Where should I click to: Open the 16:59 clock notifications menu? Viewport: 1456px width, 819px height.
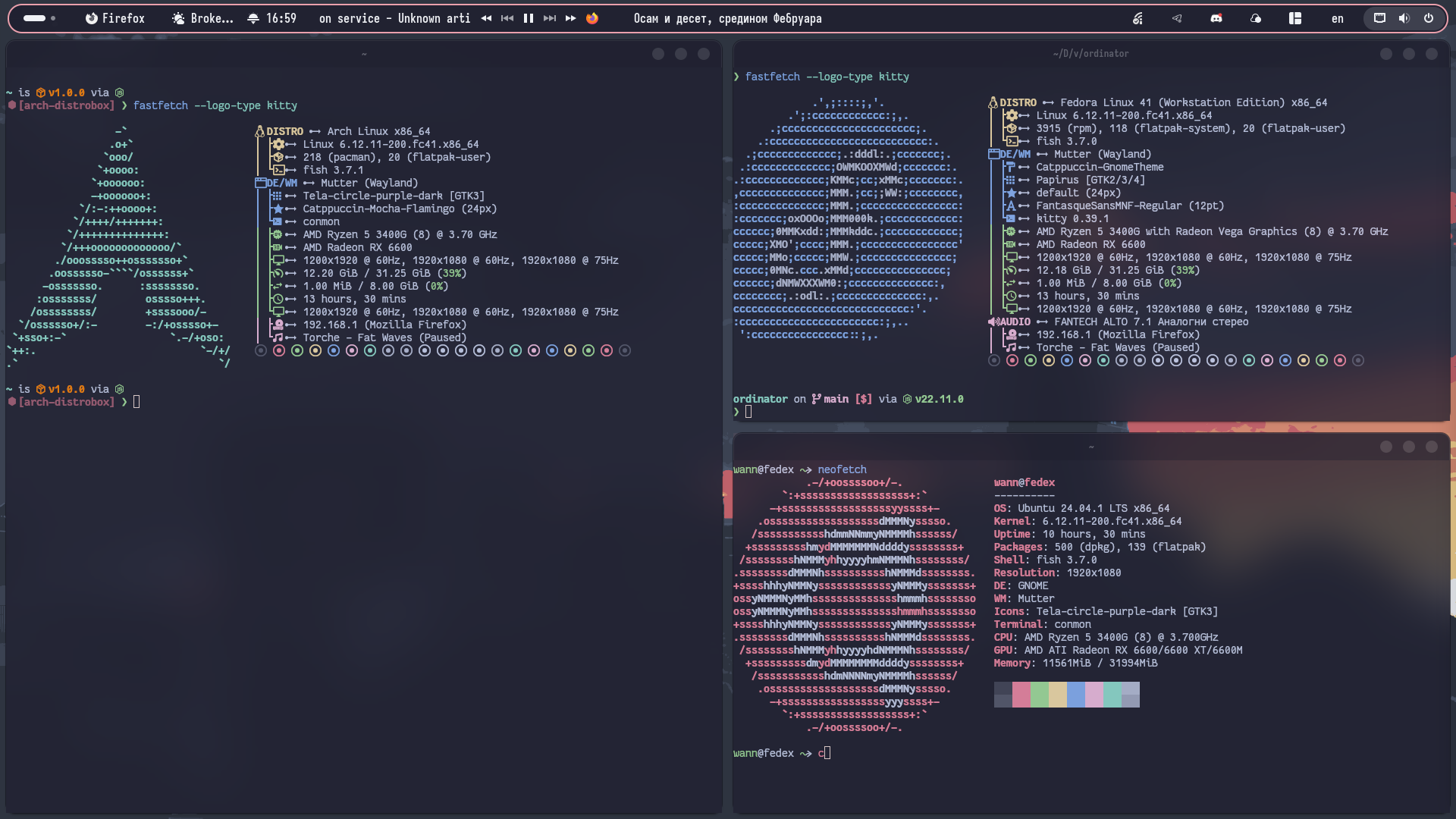tap(271, 18)
